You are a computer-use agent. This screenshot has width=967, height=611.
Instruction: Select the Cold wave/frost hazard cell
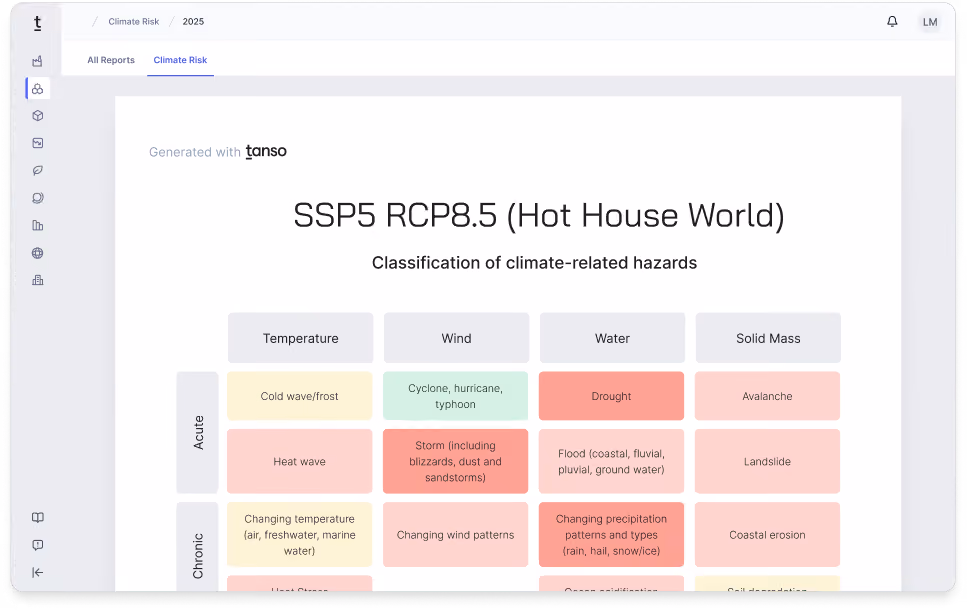[300, 396]
